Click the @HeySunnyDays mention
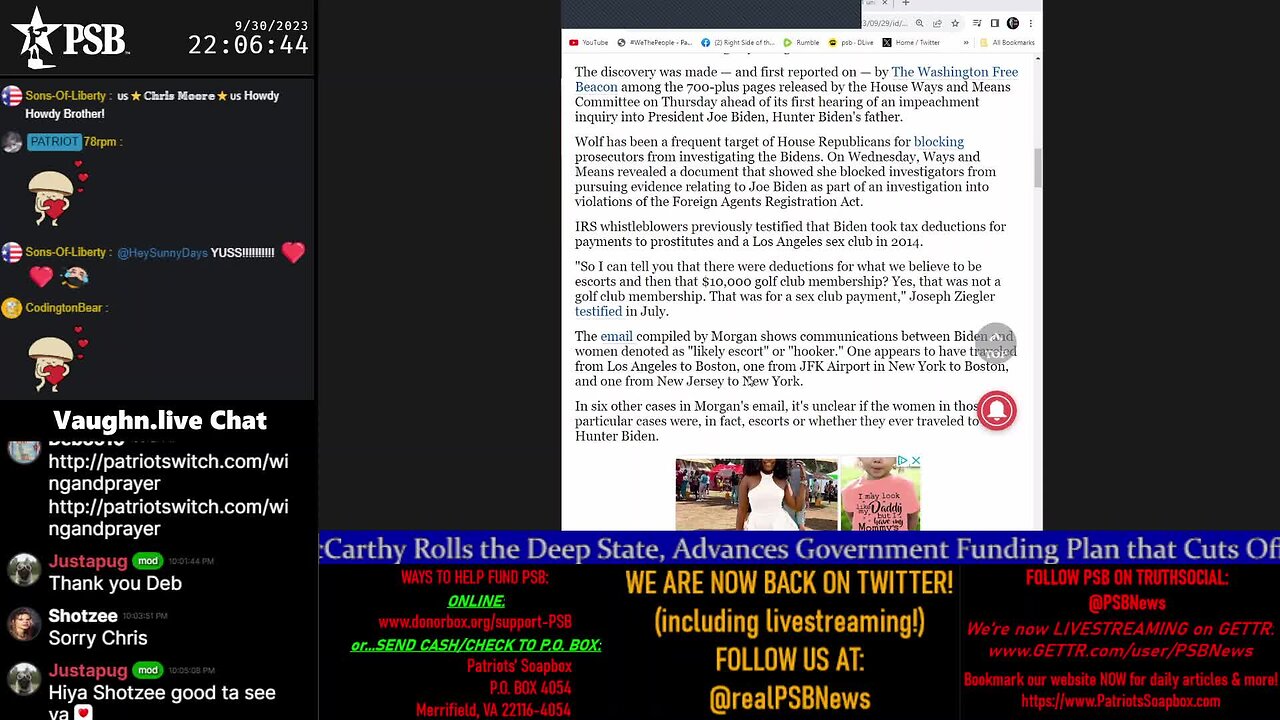 click(162, 253)
